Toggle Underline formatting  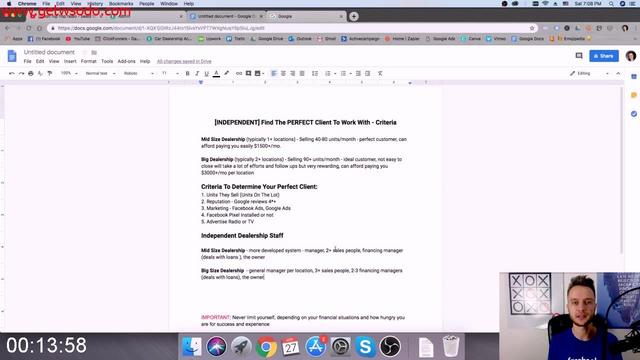[207, 73]
